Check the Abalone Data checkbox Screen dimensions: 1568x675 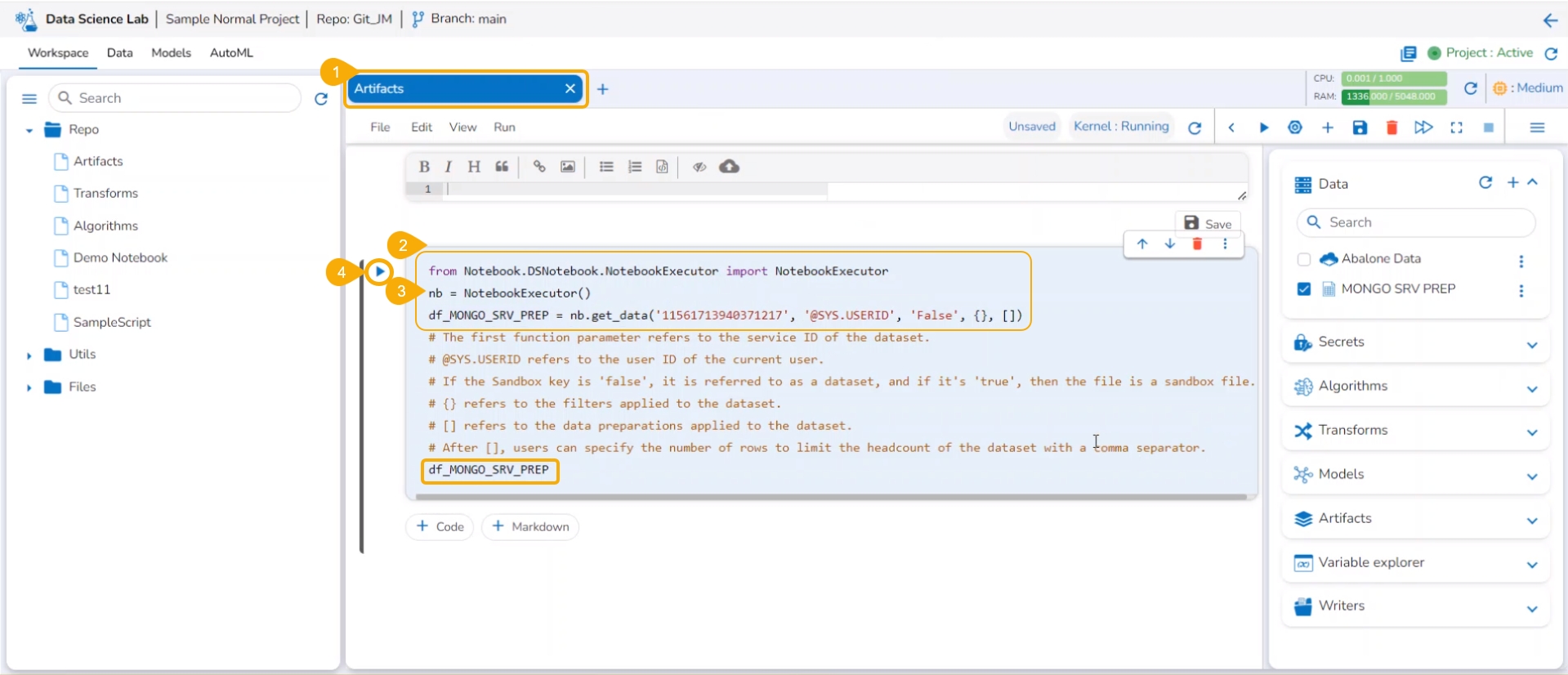1304,259
